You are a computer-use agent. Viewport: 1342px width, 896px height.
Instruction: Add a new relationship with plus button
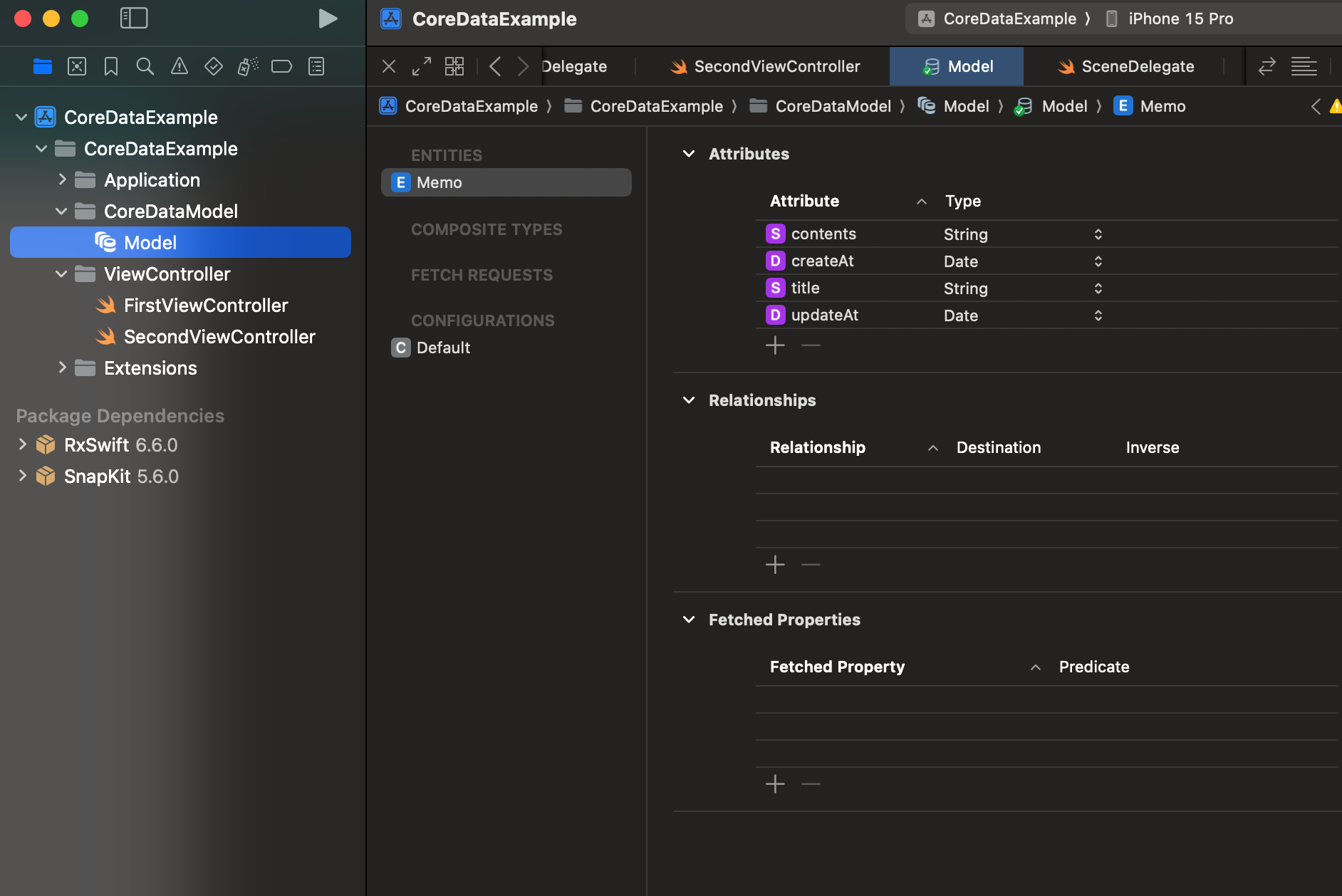click(775, 565)
